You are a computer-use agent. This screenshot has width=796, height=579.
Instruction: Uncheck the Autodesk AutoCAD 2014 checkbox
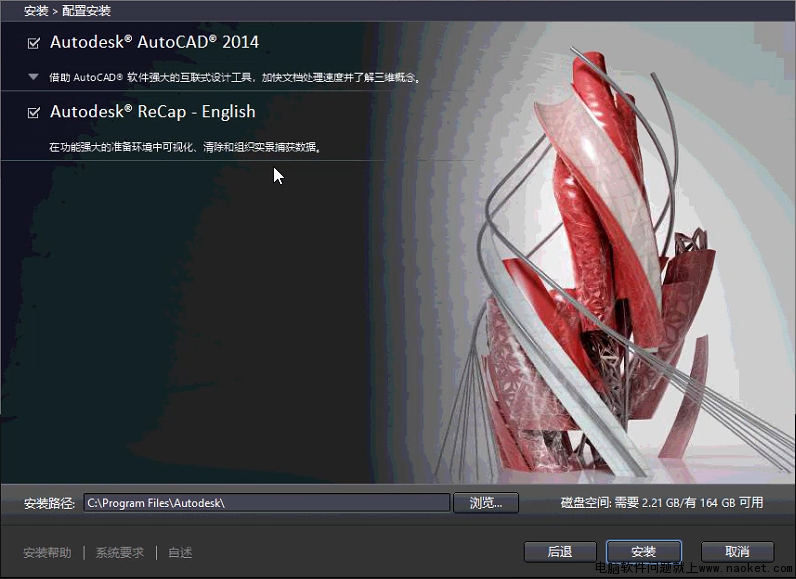[34, 43]
